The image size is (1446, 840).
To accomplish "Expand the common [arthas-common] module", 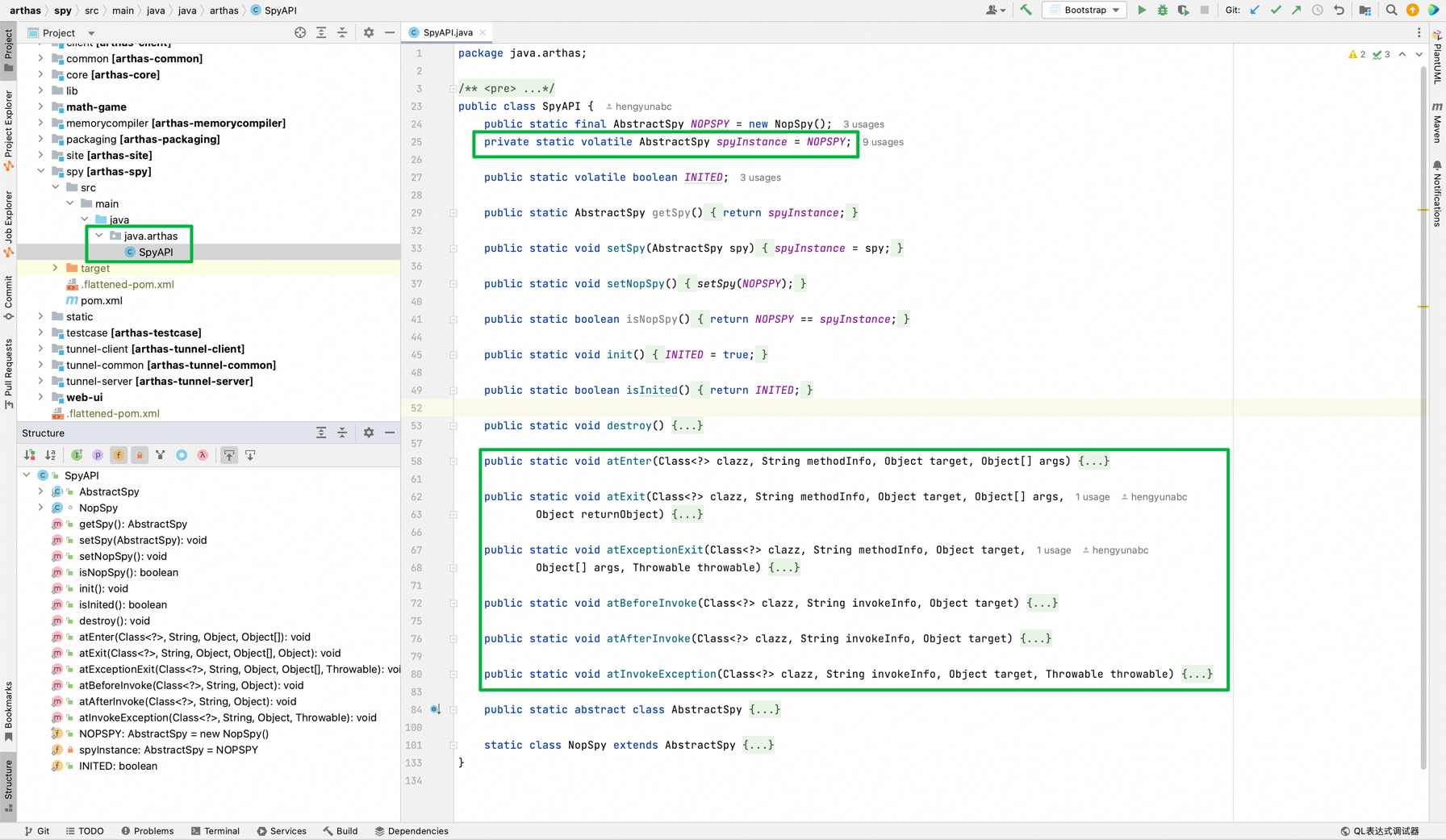I will 40,58.
